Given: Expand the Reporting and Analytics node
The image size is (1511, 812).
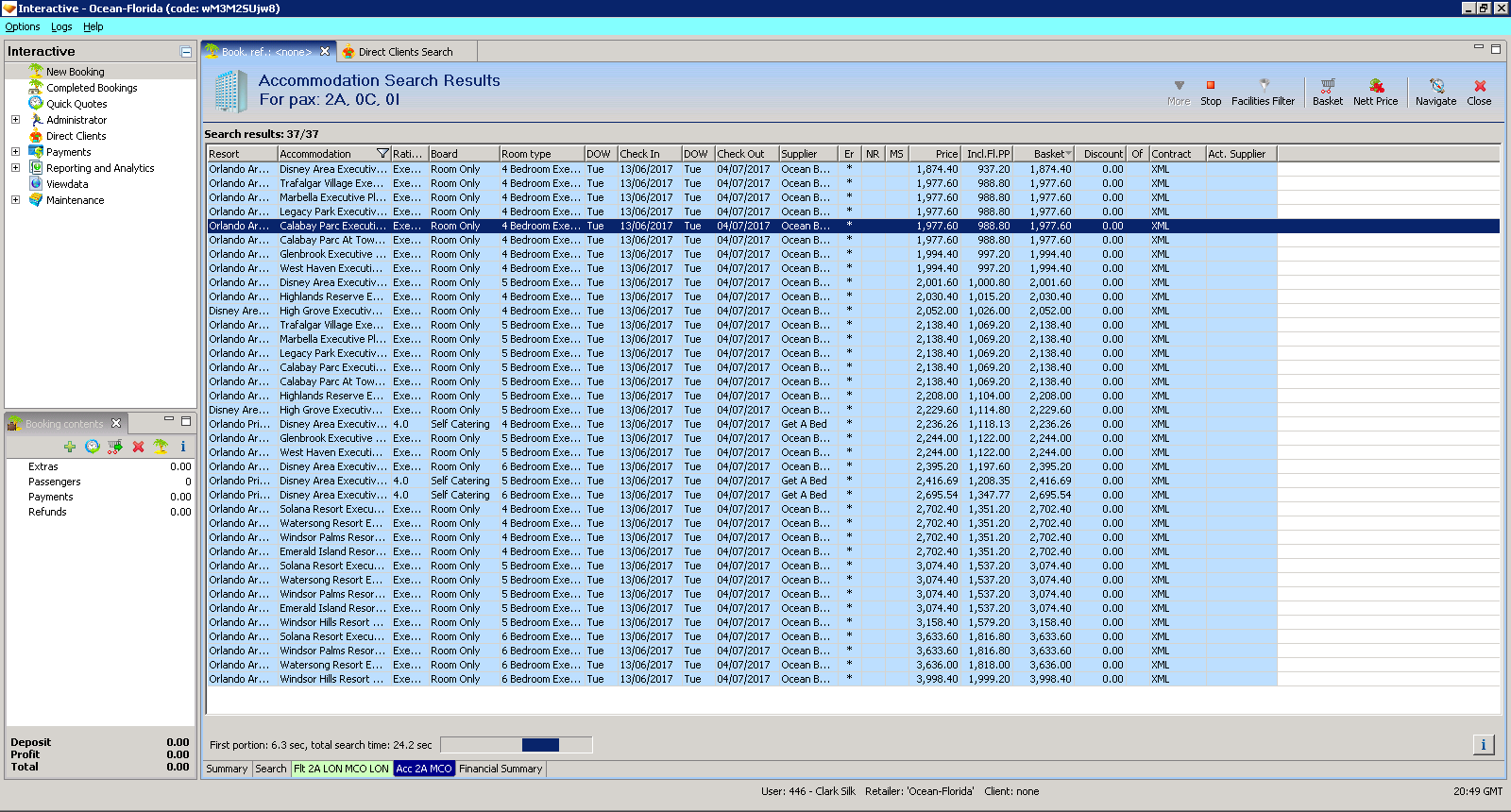Looking at the screenshot, I should [15, 168].
